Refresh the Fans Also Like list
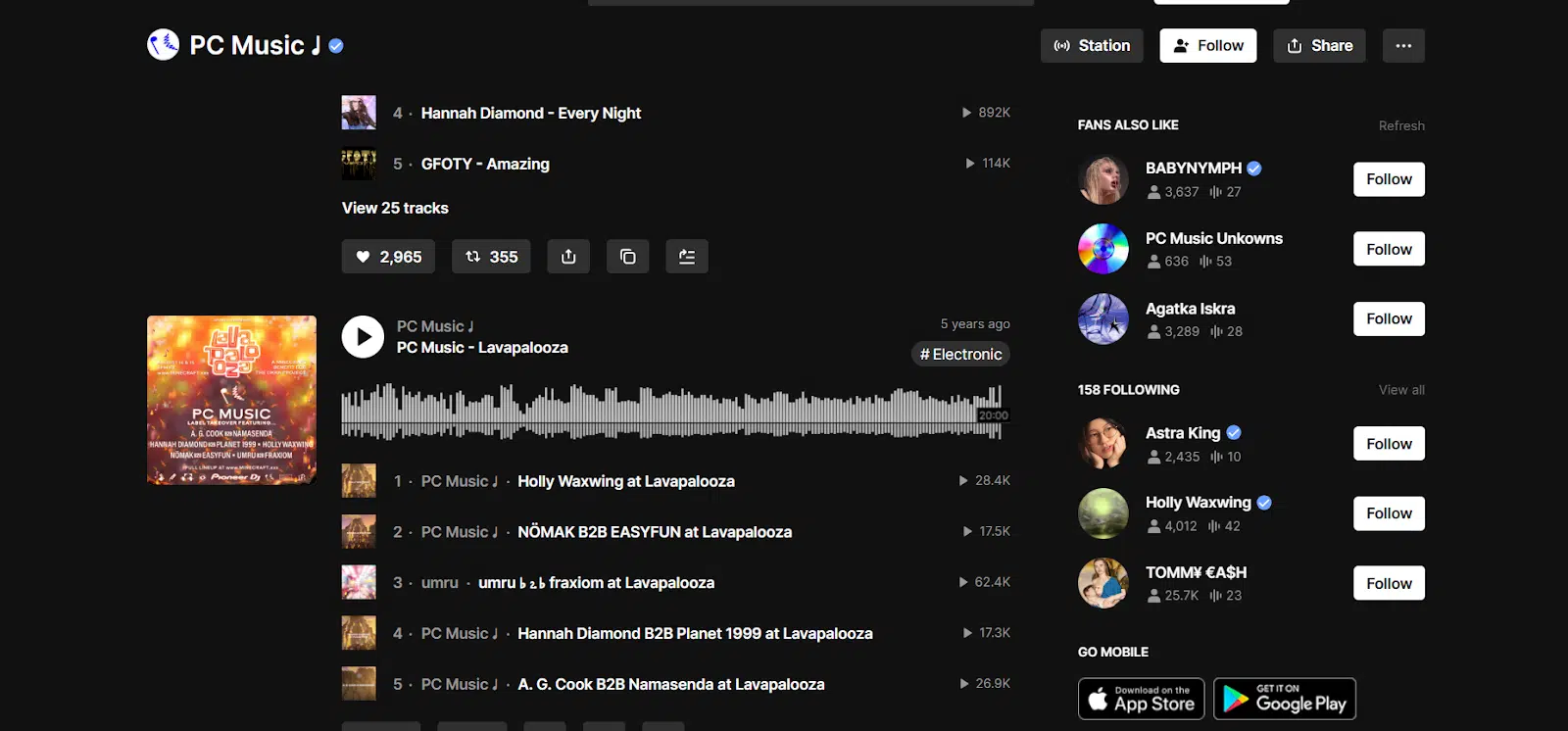Screen dimensions: 1568x731 tap(1401, 125)
